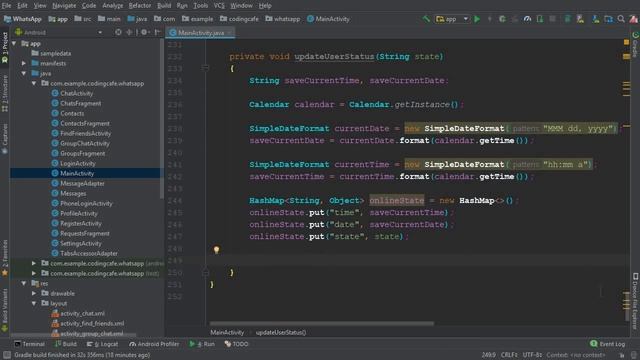The width and height of the screenshot is (640, 360).
Task: Click the yellow lightbulb intention icon
Action: point(216,250)
